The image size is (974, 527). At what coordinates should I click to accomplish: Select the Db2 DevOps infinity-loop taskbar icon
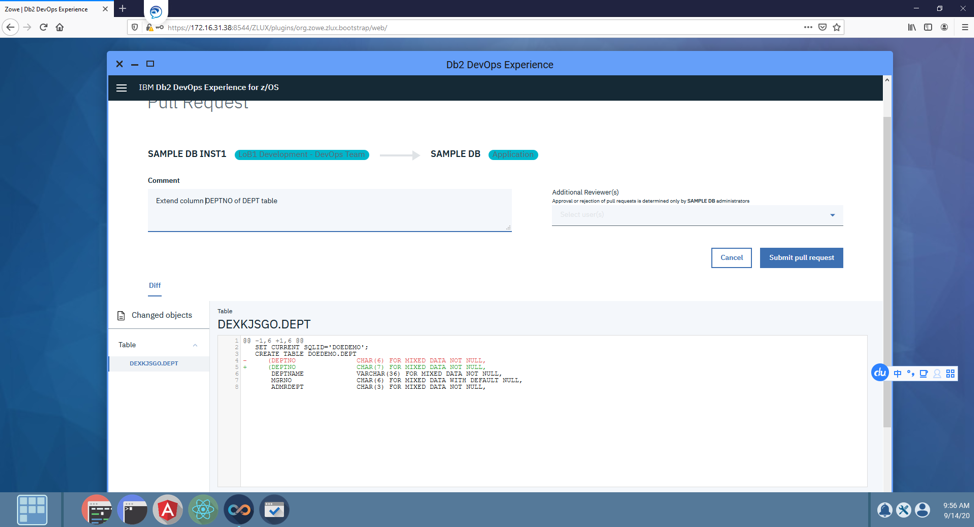(239, 510)
